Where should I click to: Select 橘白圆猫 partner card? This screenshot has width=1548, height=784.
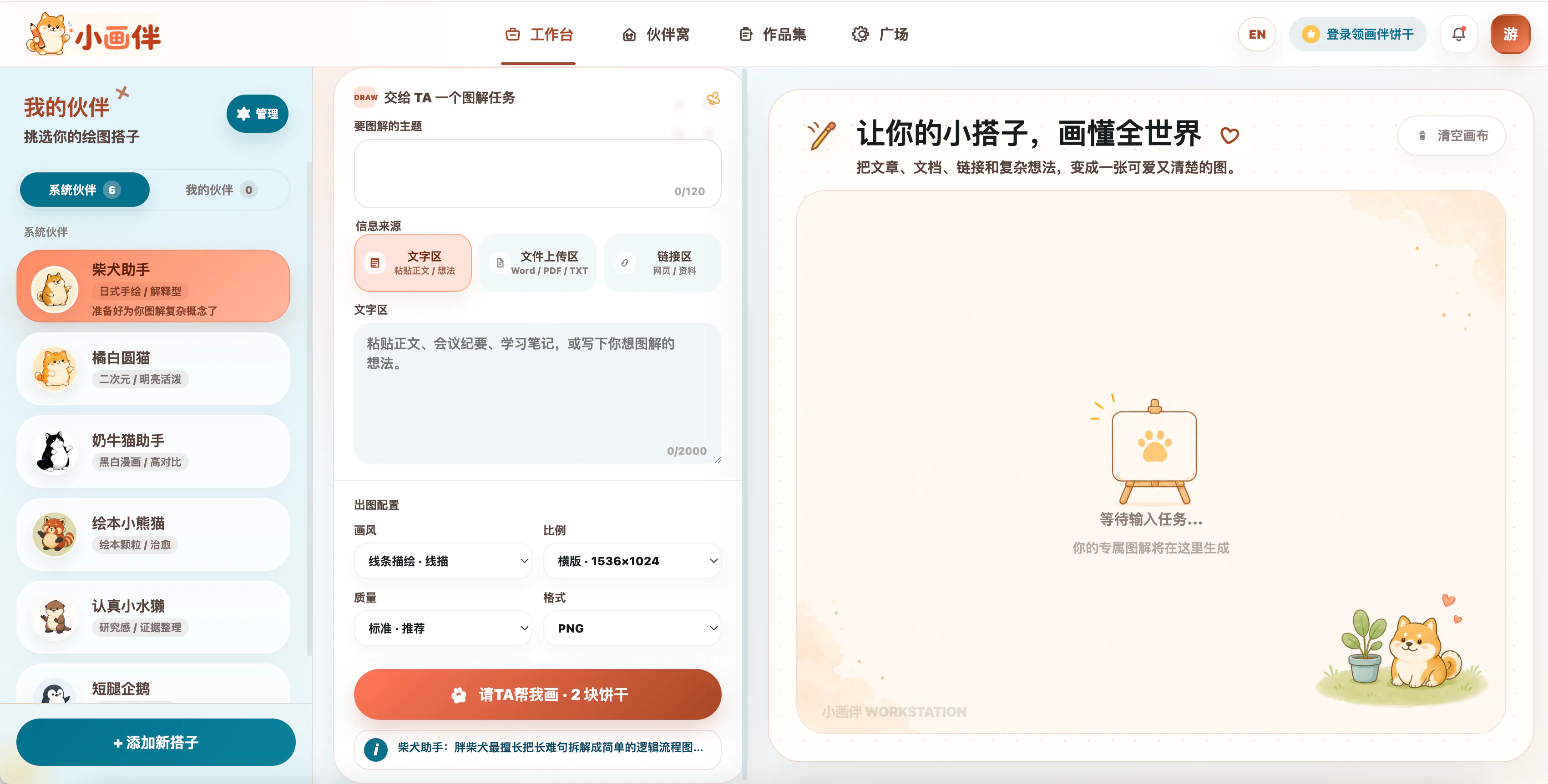point(154,368)
